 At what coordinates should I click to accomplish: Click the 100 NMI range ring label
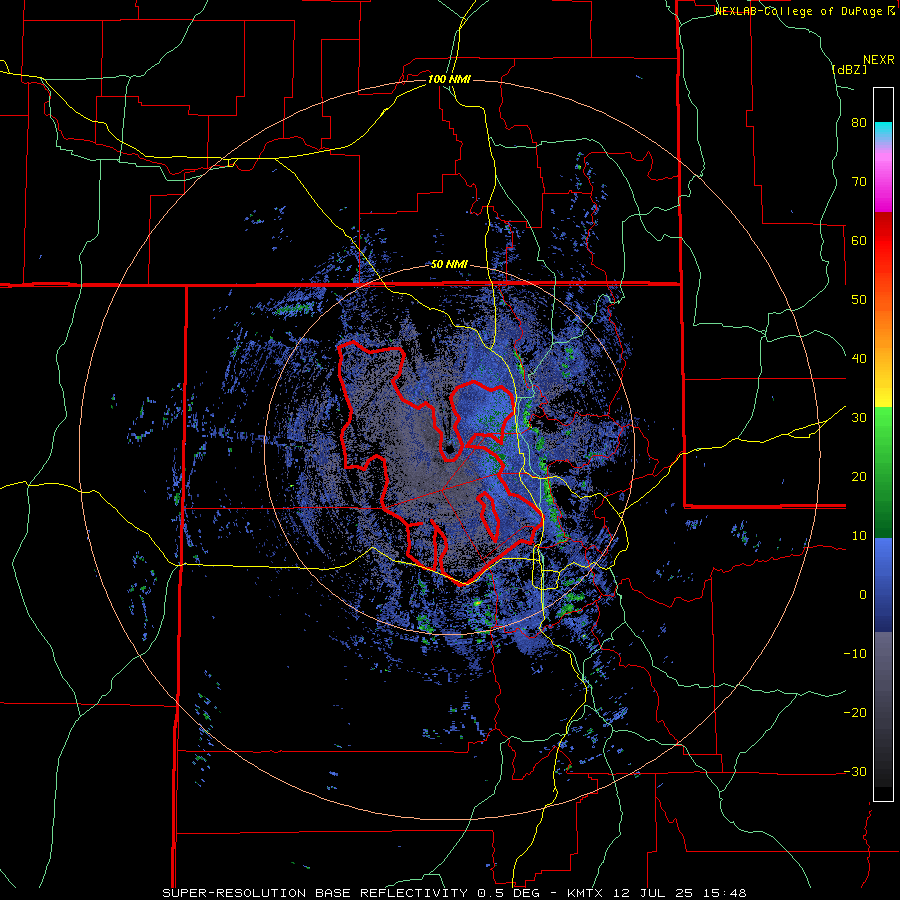(x=449, y=79)
